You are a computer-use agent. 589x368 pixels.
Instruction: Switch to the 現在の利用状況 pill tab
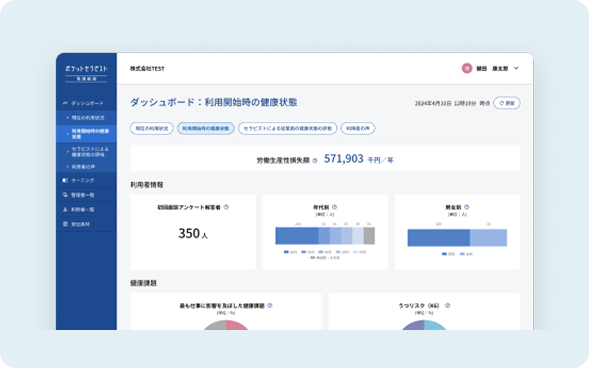[151, 128]
